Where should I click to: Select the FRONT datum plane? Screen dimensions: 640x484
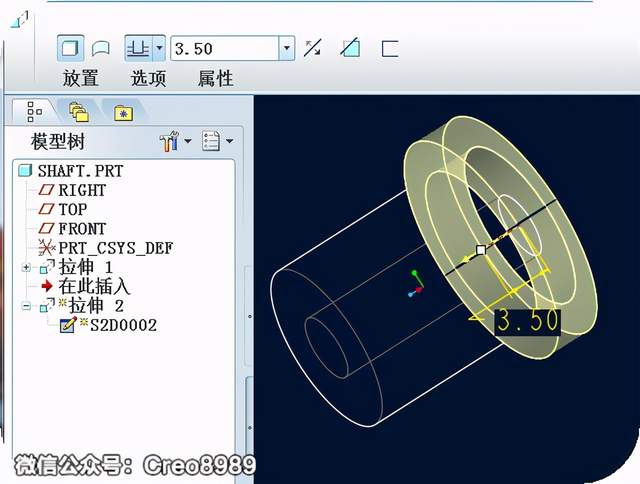(82, 229)
